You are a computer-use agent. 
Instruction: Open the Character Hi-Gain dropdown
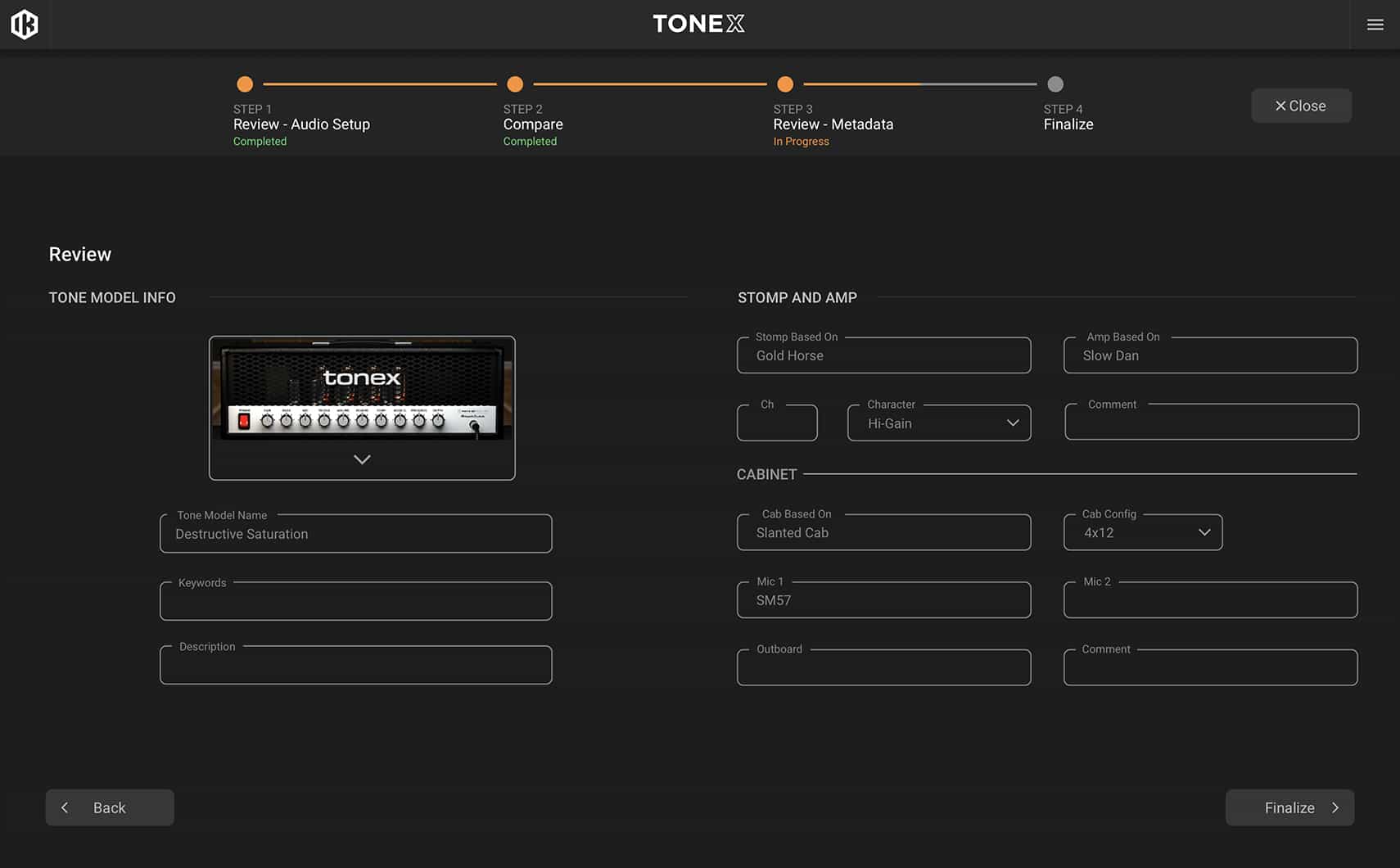pos(939,423)
